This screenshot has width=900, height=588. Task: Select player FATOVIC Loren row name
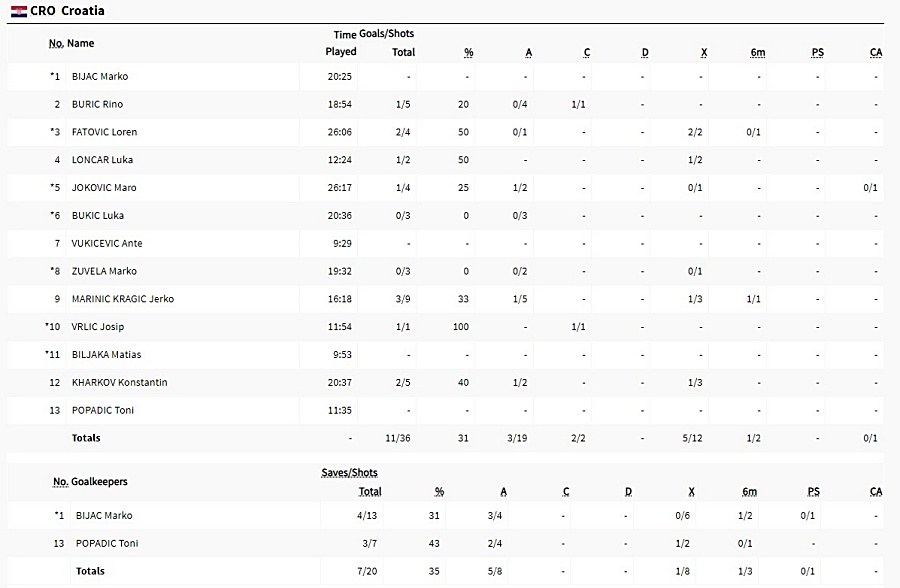(104, 132)
